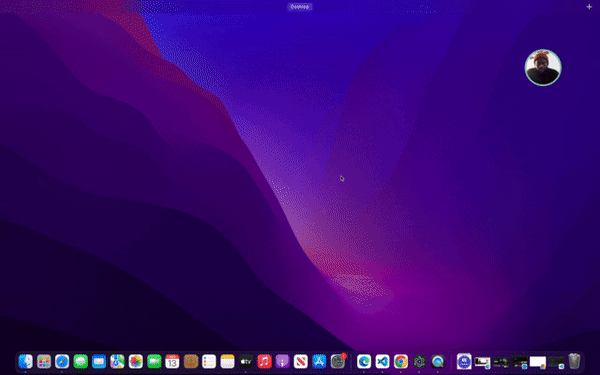Open the Messages app in the Dock
Viewport: 600px width, 375px height.
point(80,361)
